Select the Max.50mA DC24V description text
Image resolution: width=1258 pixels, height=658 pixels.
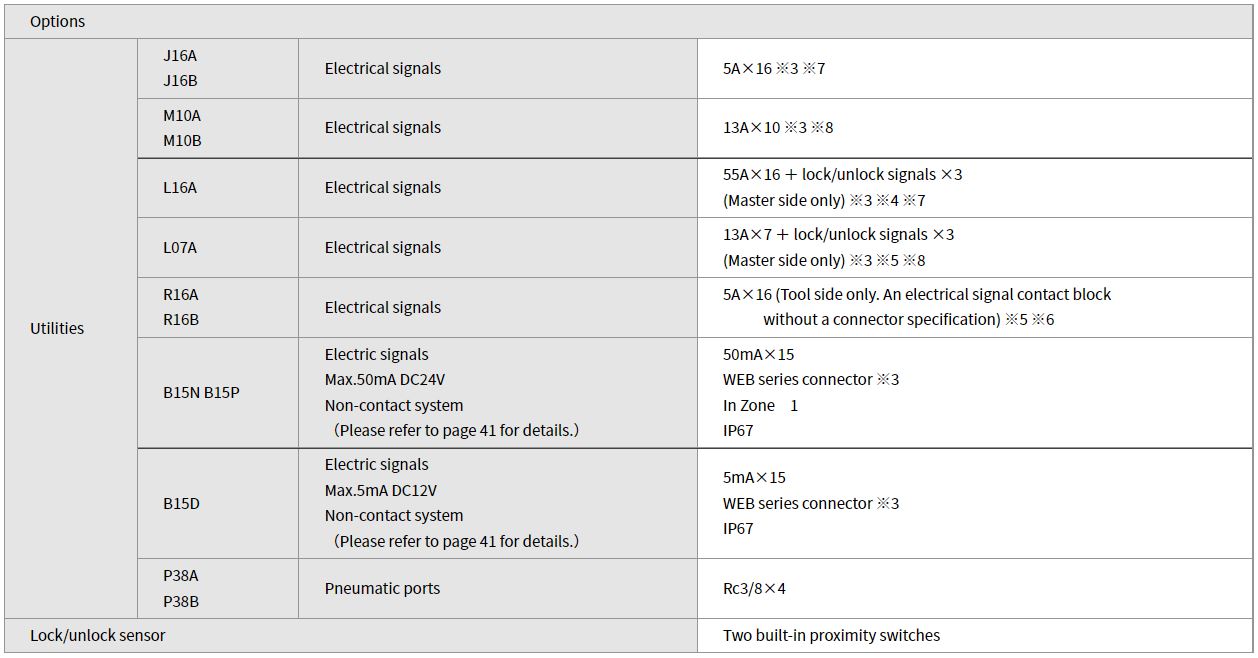[387, 380]
